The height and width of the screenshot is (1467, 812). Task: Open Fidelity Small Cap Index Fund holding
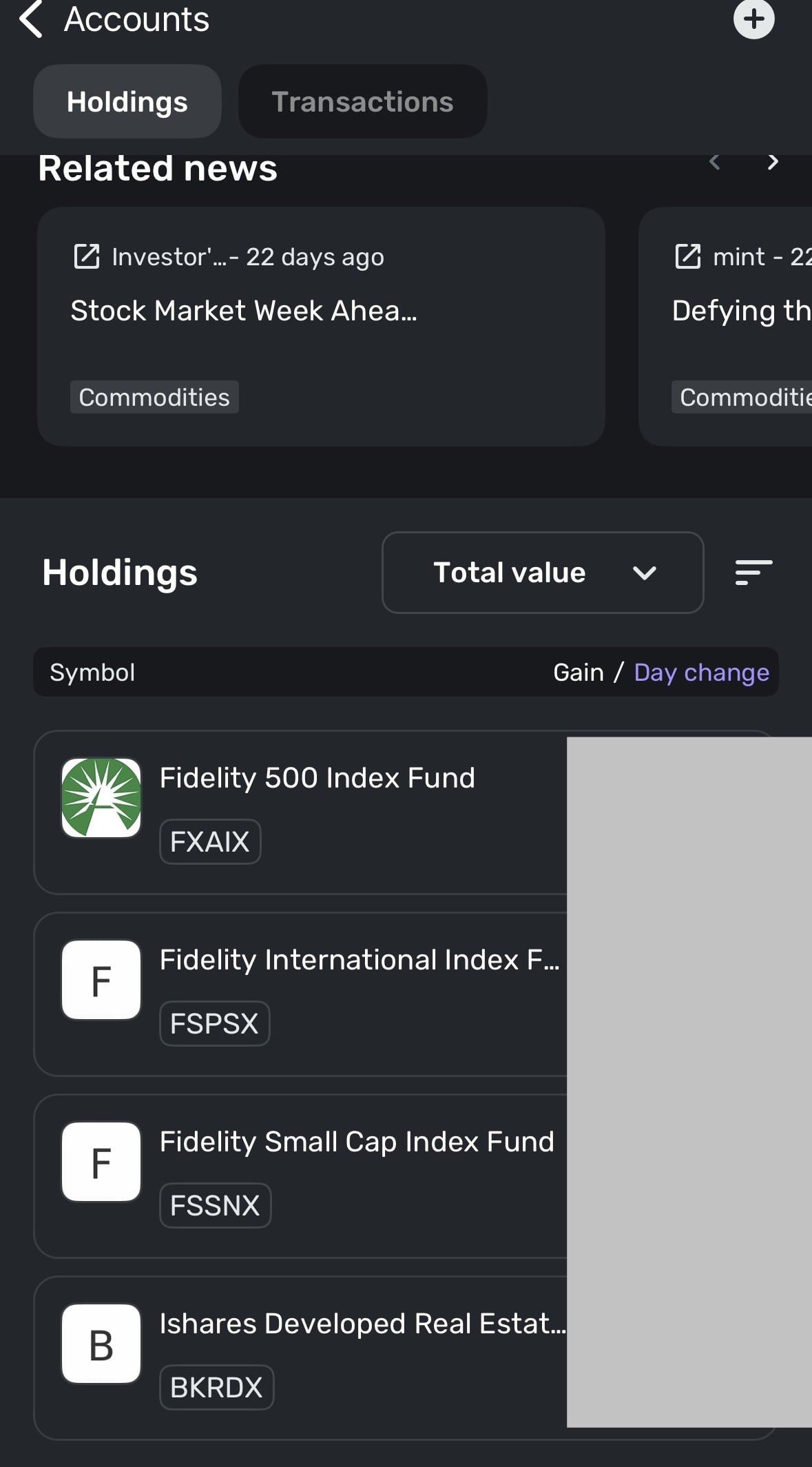[x=357, y=1142]
